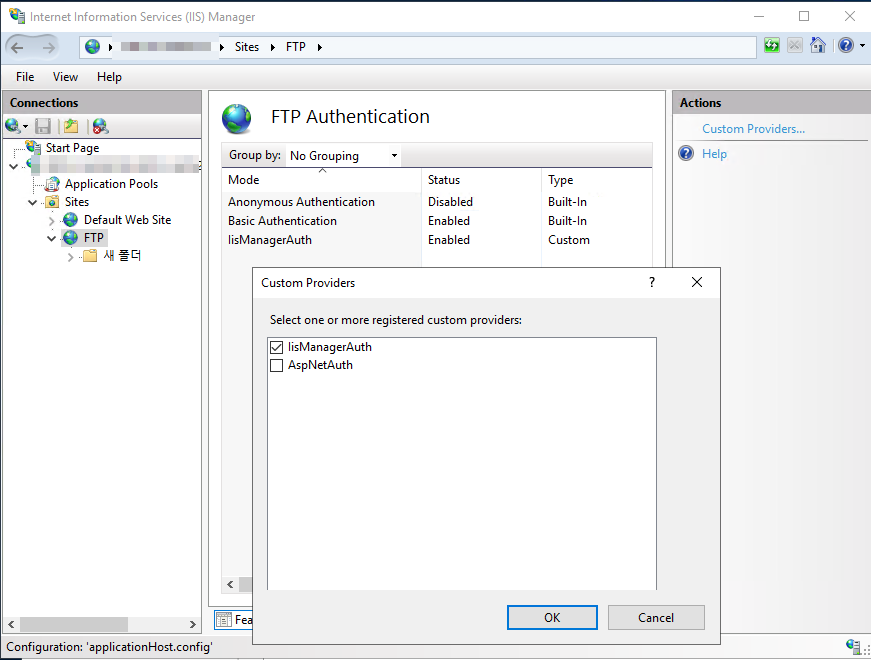Select Application Pools node
Screen dimensions: 871x660
click(x=111, y=184)
